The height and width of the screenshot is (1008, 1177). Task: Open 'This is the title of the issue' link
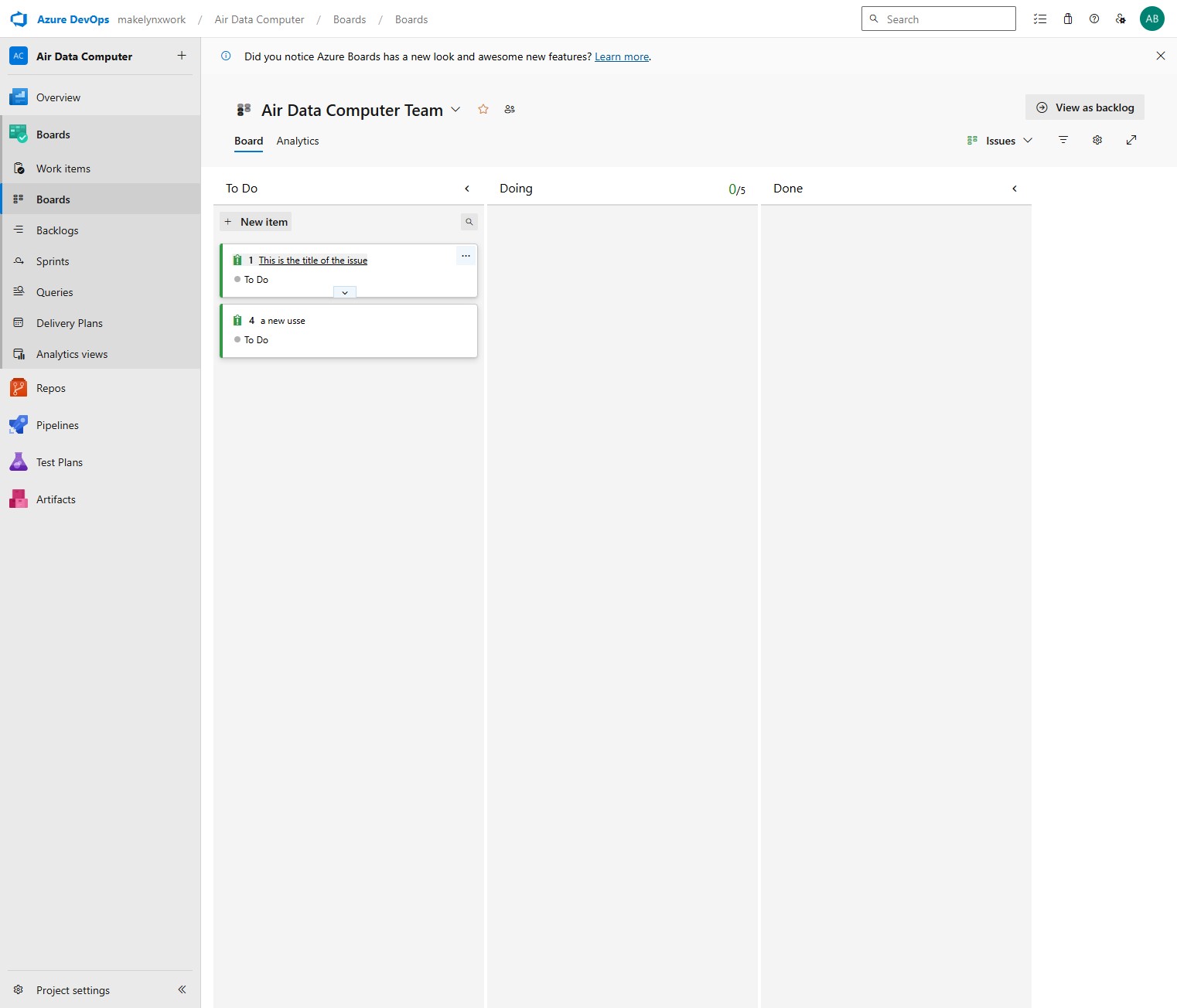[x=313, y=261]
